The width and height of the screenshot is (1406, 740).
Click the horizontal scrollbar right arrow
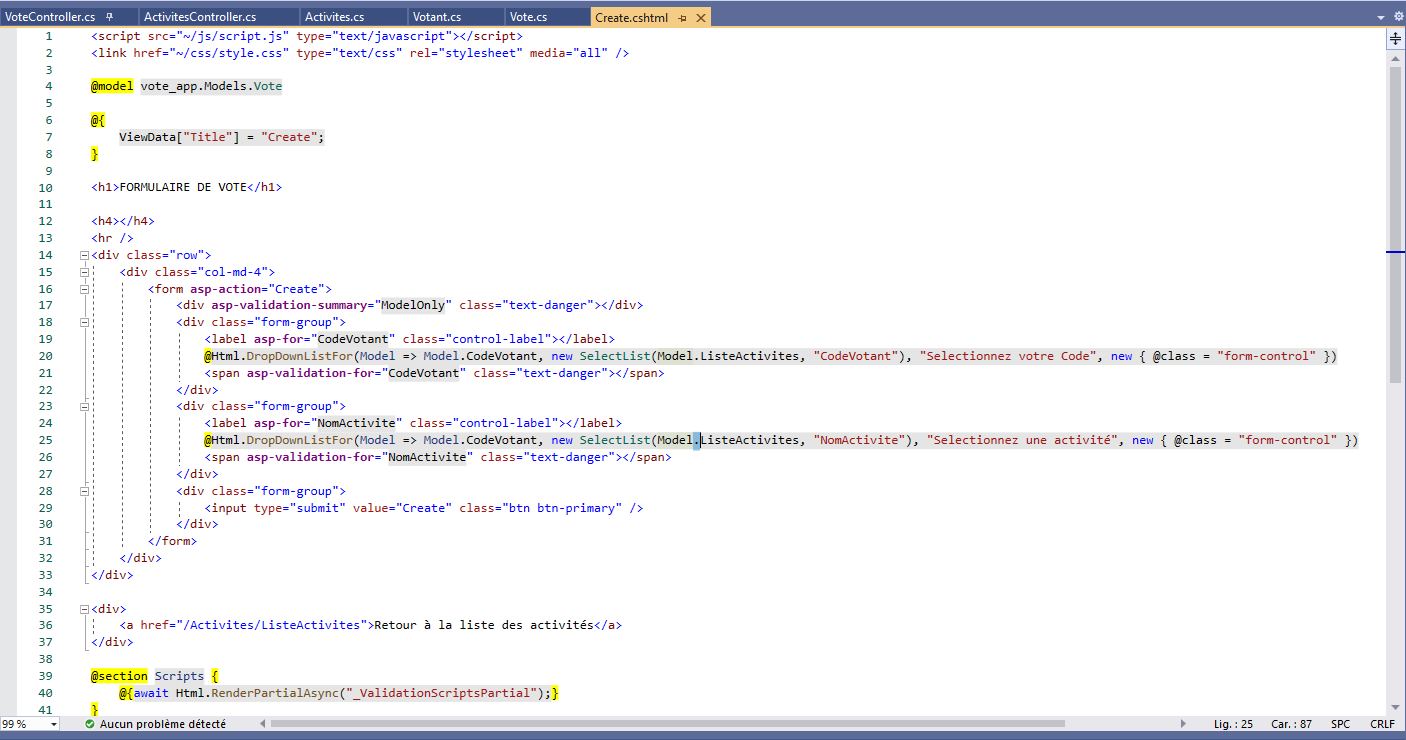click(1184, 724)
